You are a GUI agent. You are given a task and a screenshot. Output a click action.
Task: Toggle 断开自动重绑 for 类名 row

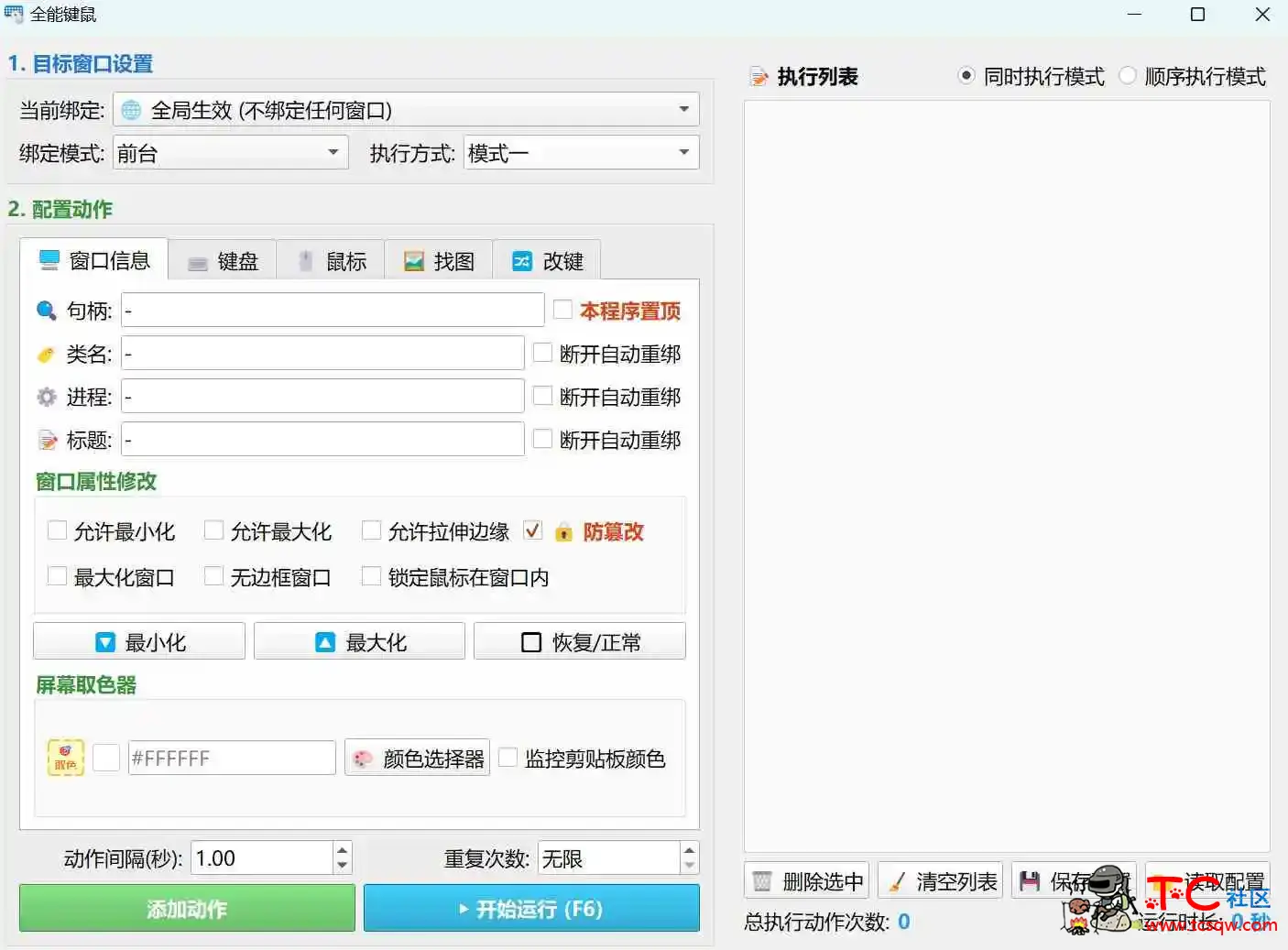tap(543, 353)
